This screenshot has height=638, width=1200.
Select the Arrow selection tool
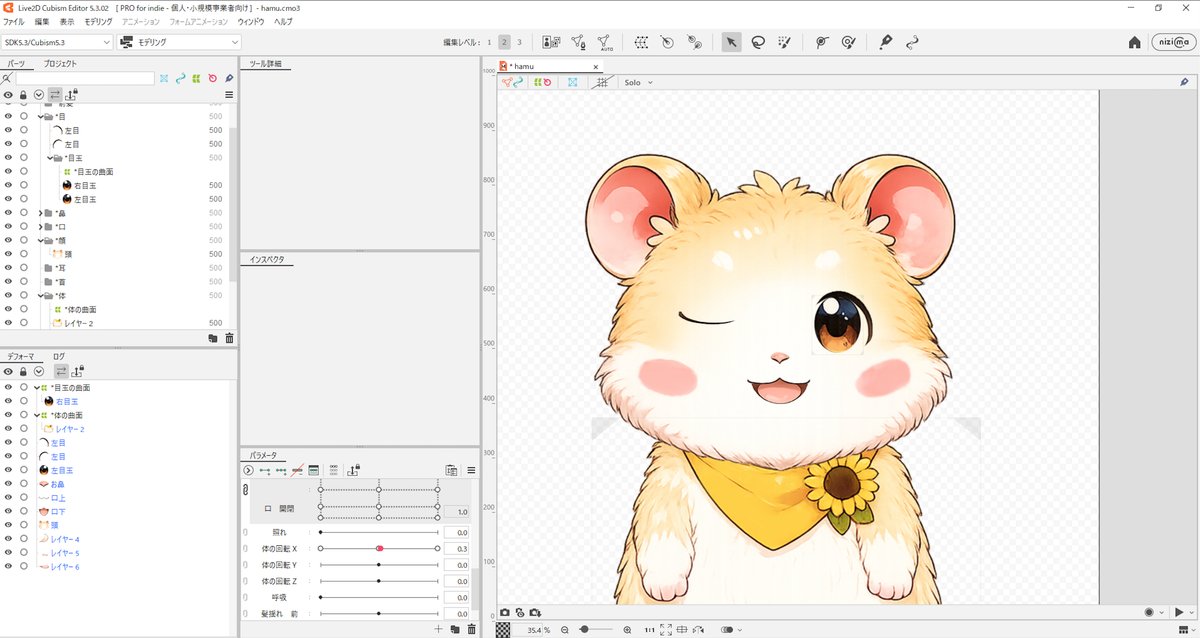pos(731,42)
